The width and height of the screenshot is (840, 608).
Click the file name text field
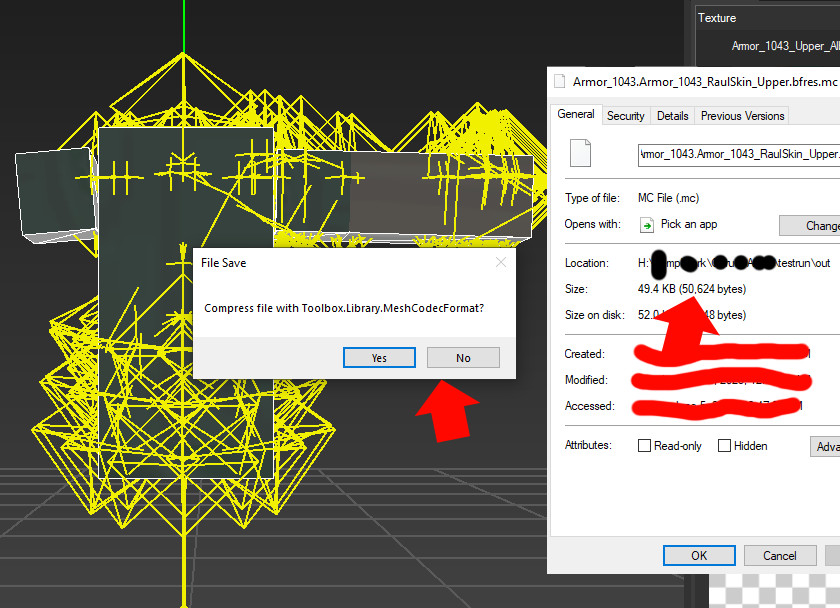tap(738, 154)
